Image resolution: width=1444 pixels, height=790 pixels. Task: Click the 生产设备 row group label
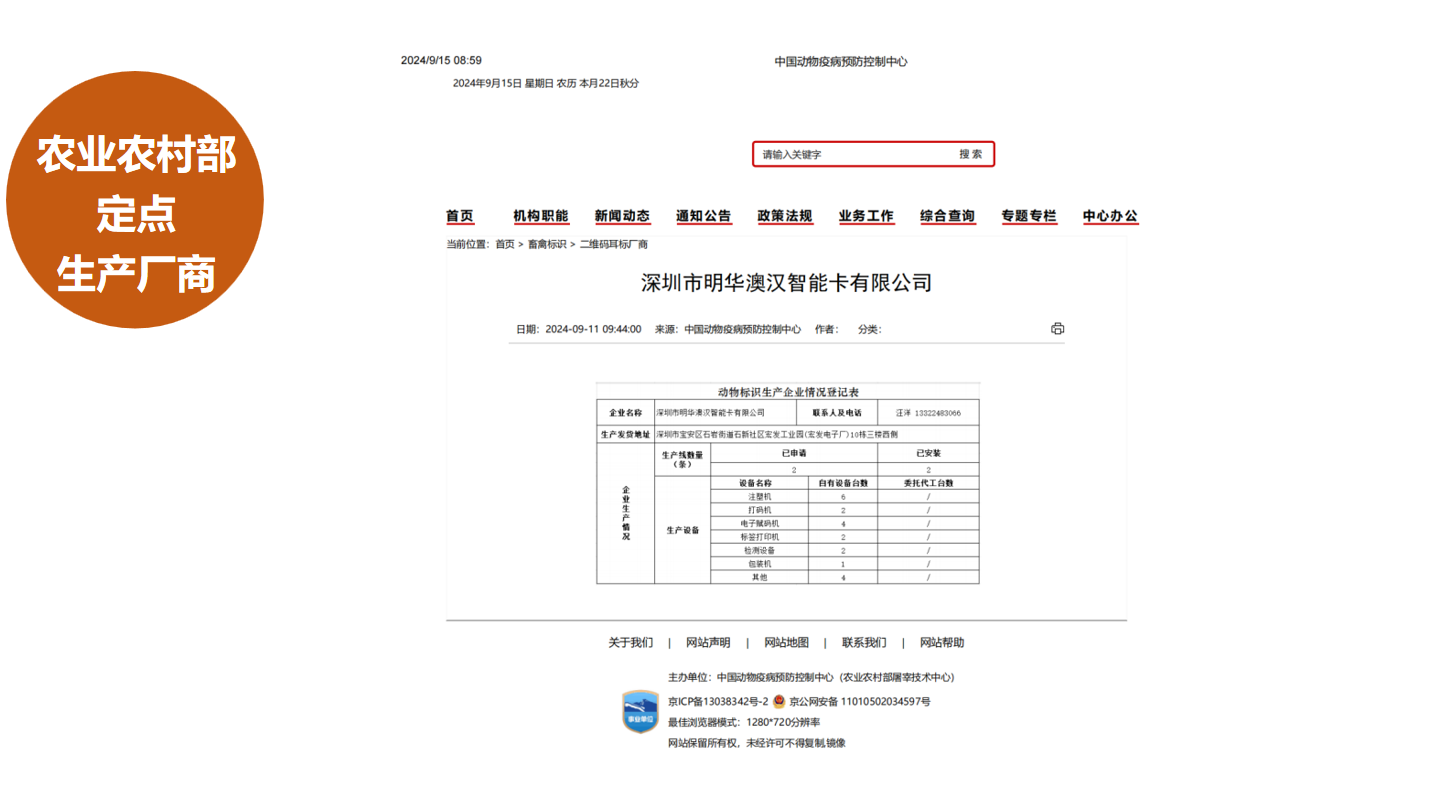683,530
